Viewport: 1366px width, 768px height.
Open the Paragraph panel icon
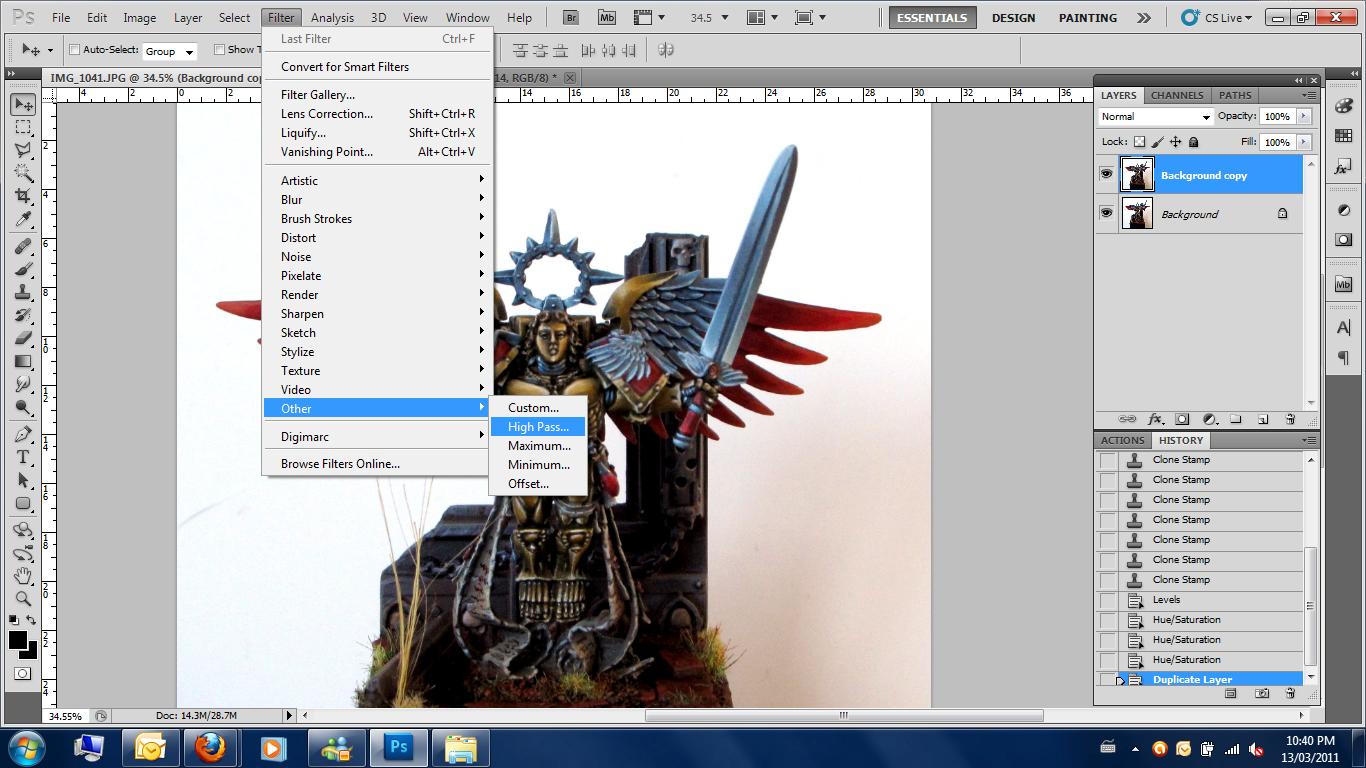pos(1343,358)
